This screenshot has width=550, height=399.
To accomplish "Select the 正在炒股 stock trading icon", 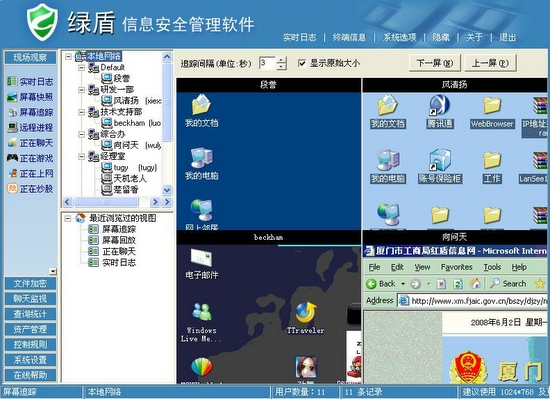I will coord(12,189).
